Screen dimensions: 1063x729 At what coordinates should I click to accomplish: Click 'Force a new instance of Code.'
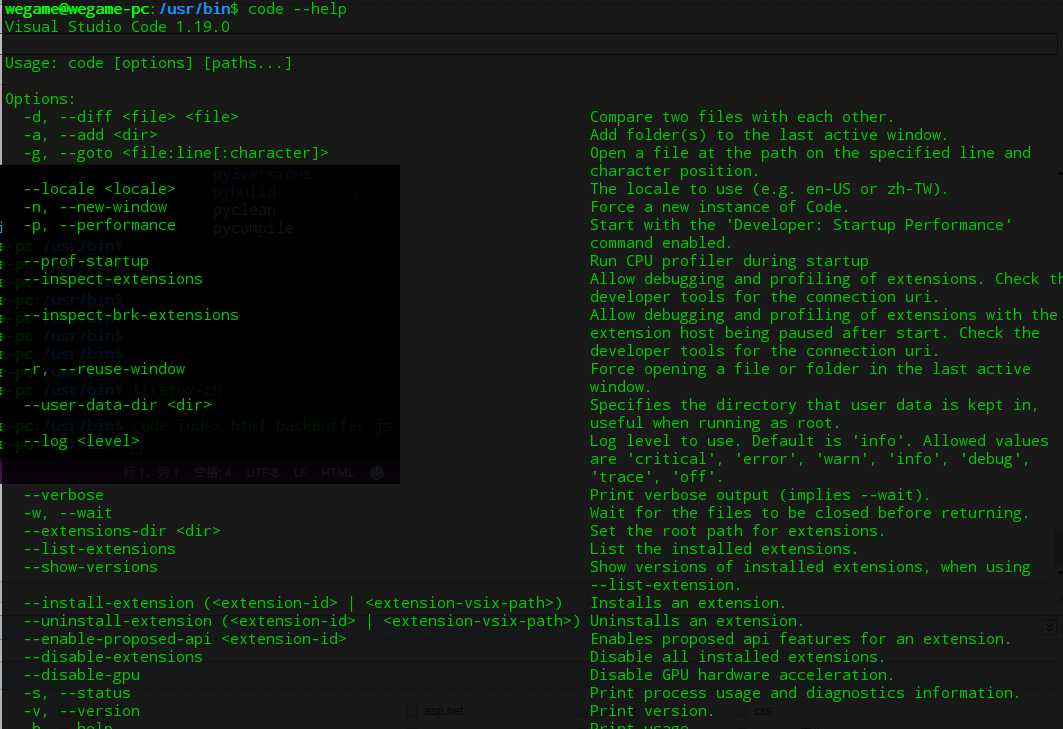click(719, 207)
